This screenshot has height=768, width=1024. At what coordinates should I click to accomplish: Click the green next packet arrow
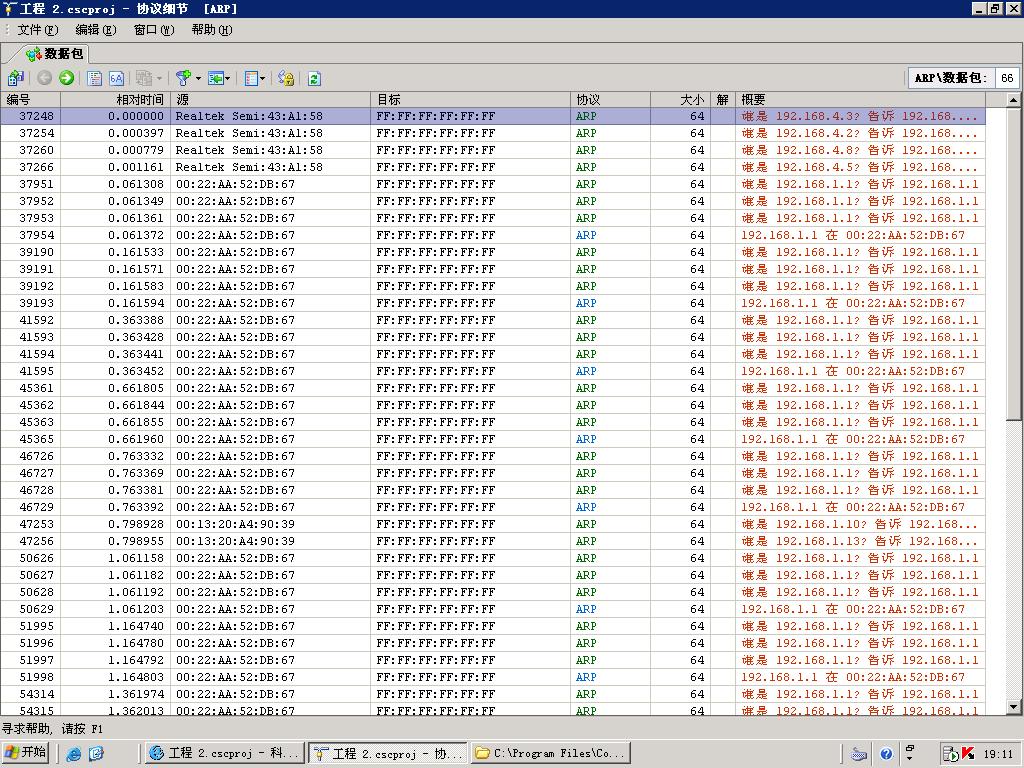coord(66,78)
